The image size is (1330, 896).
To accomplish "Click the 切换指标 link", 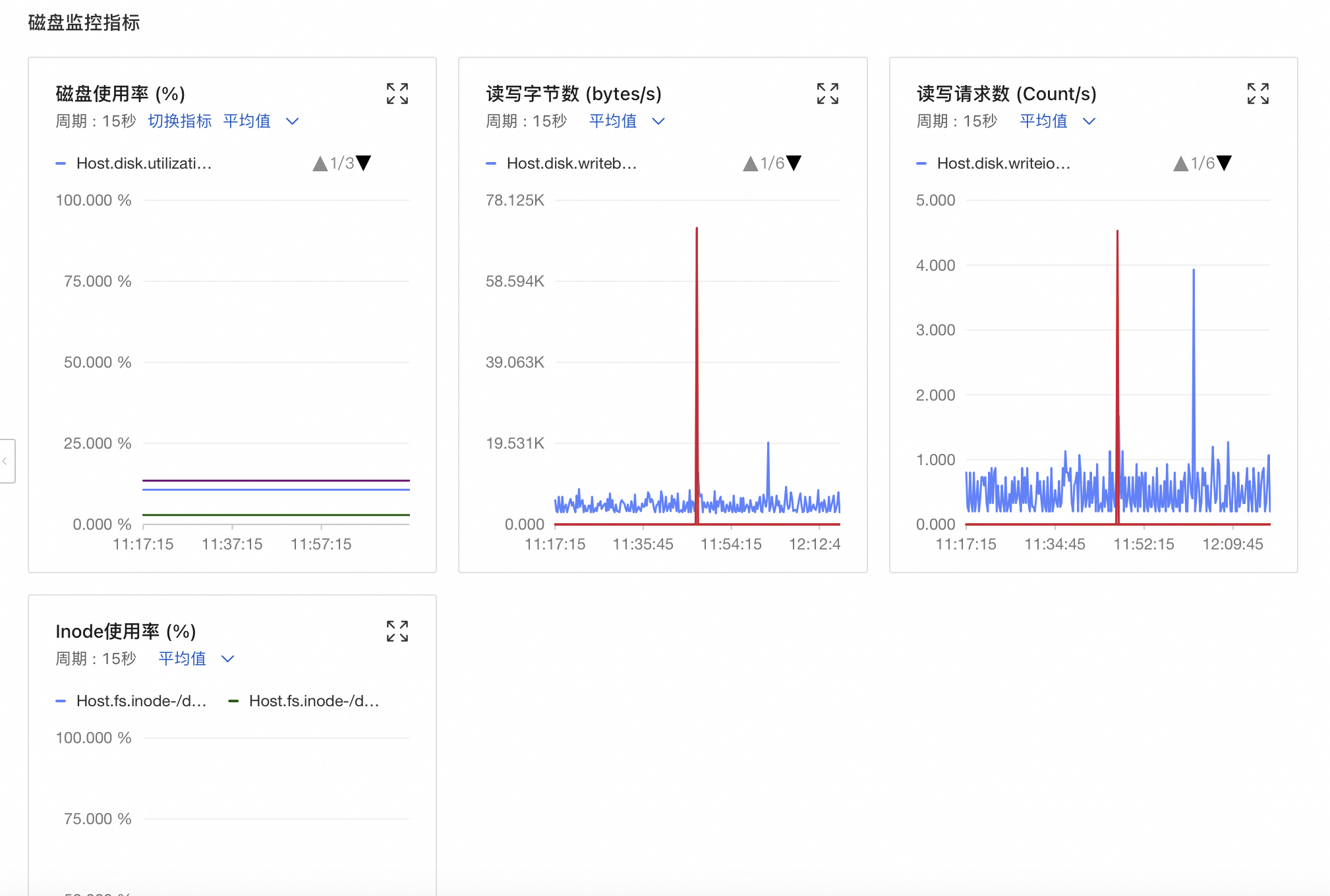I will click(180, 121).
